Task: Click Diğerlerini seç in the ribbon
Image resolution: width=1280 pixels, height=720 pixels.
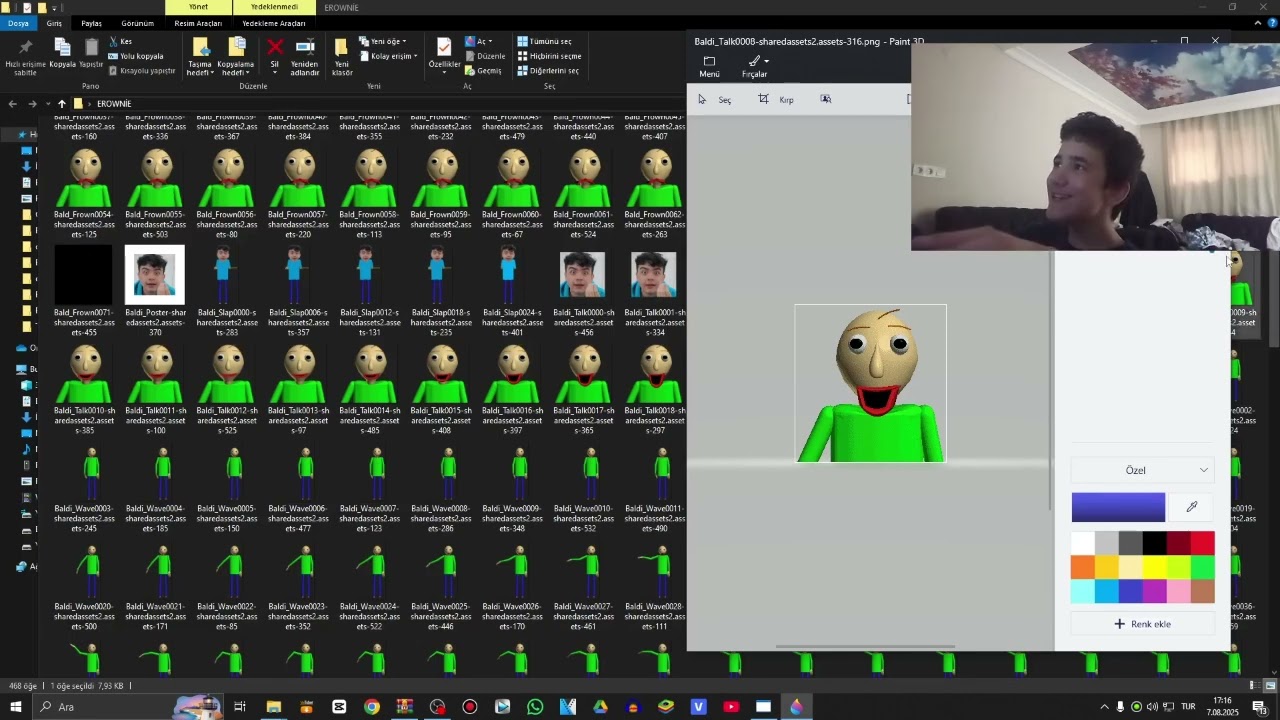Action: coord(548,71)
